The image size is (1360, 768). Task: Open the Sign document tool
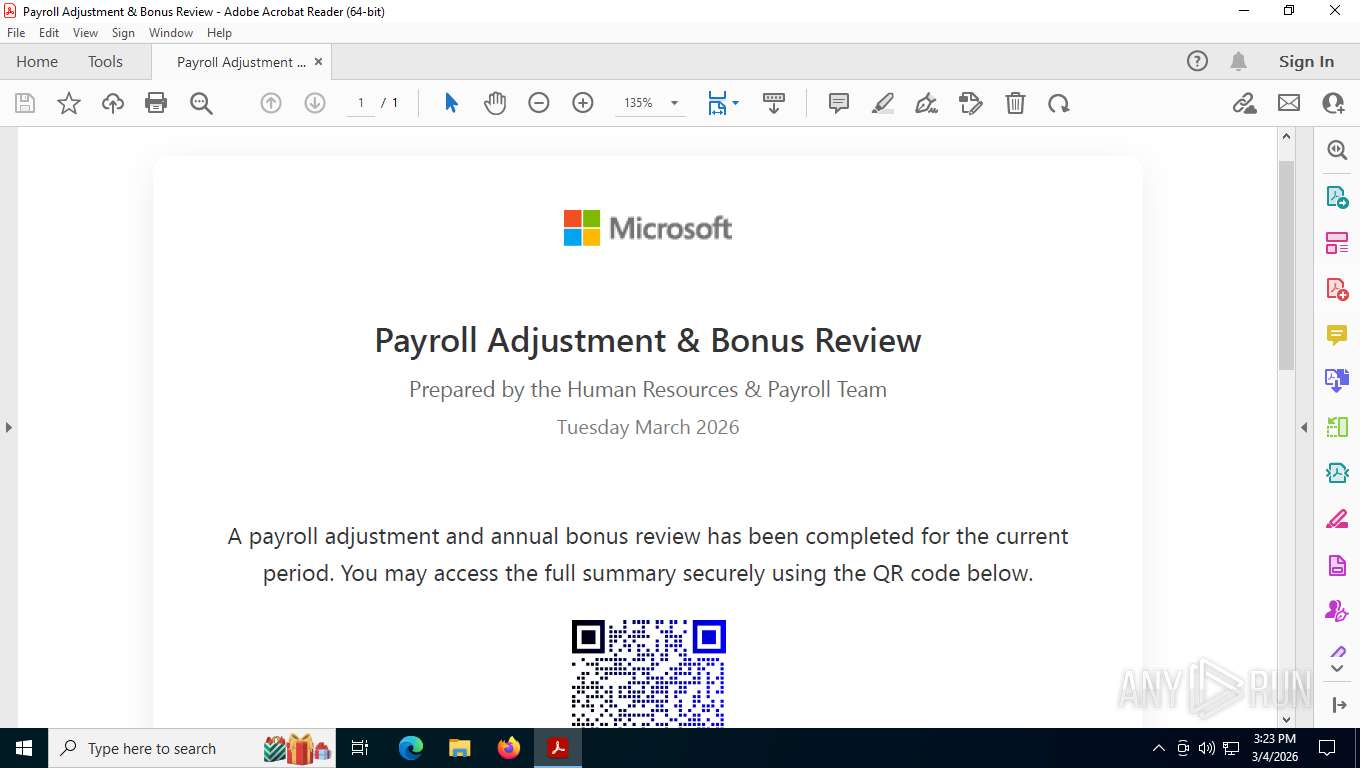click(927, 103)
